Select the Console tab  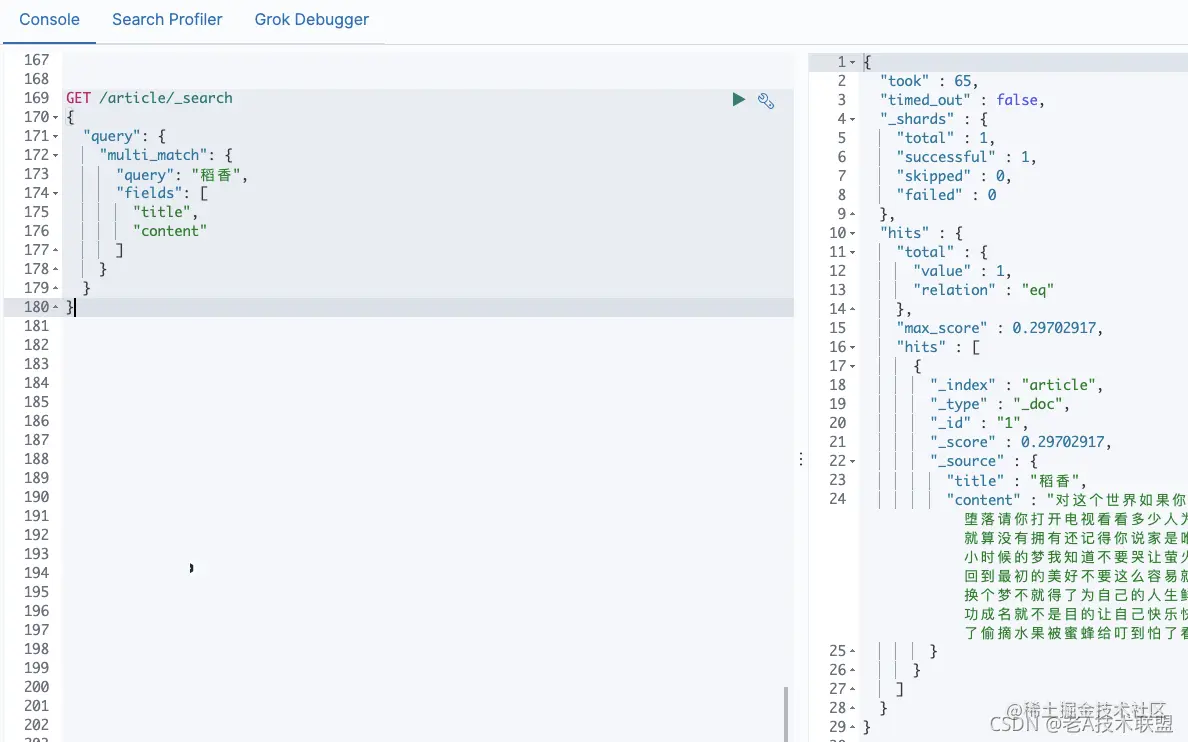(x=49, y=20)
